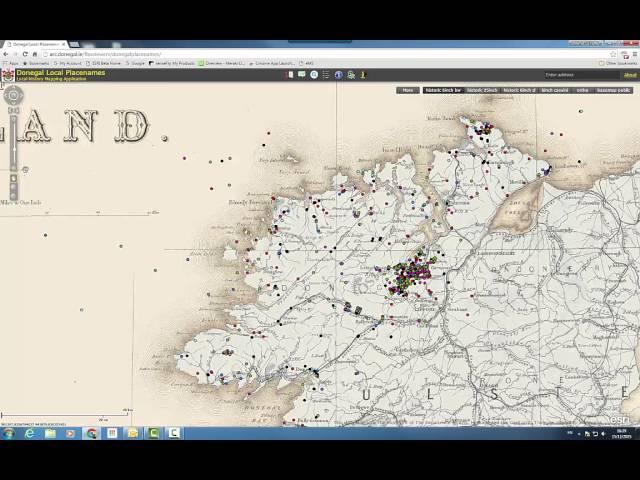The height and width of the screenshot is (480, 640).
Task: Open Other bookmarks folder
Action: click(x=618, y=63)
